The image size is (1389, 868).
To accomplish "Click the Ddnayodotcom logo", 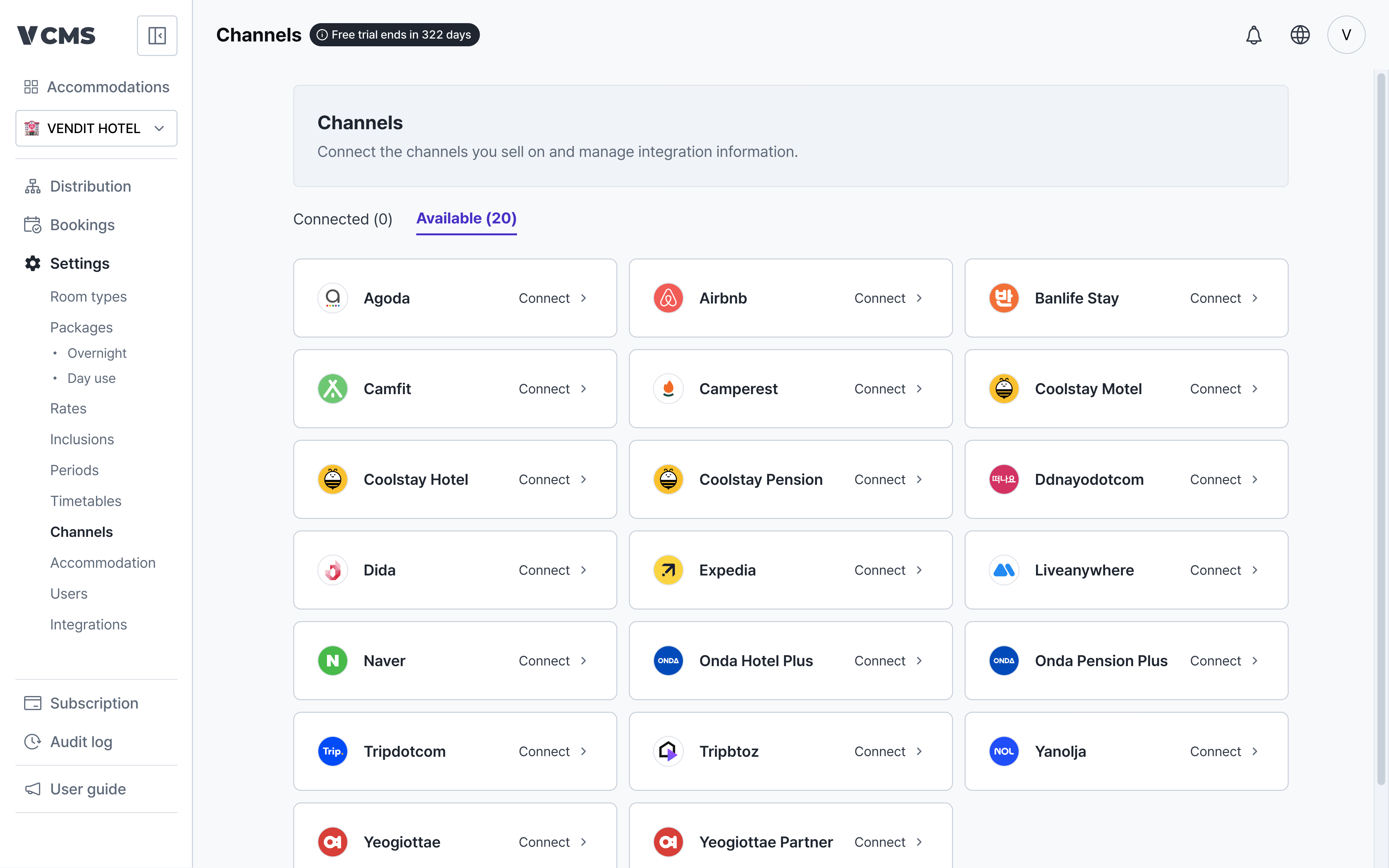I will [1004, 479].
